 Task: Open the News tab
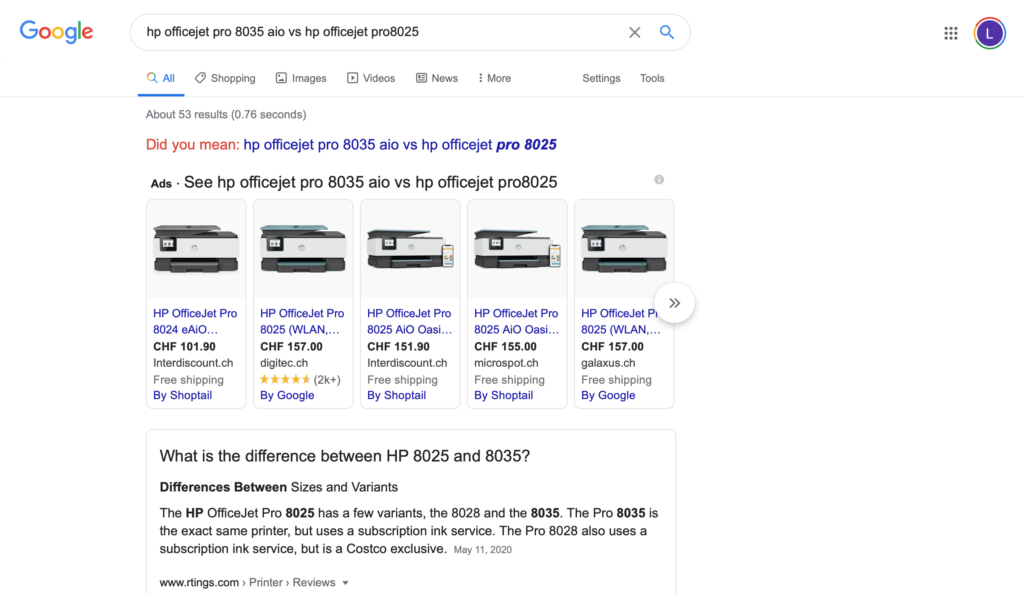point(437,78)
